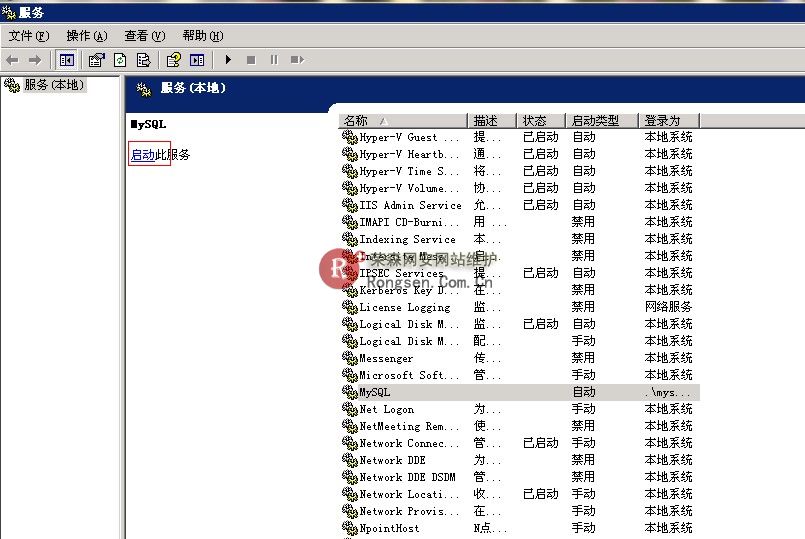This screenshot has width=805, height=539.
Task: Toggle the Show/Hide Console Tree icon
Action: pos(66,60)
